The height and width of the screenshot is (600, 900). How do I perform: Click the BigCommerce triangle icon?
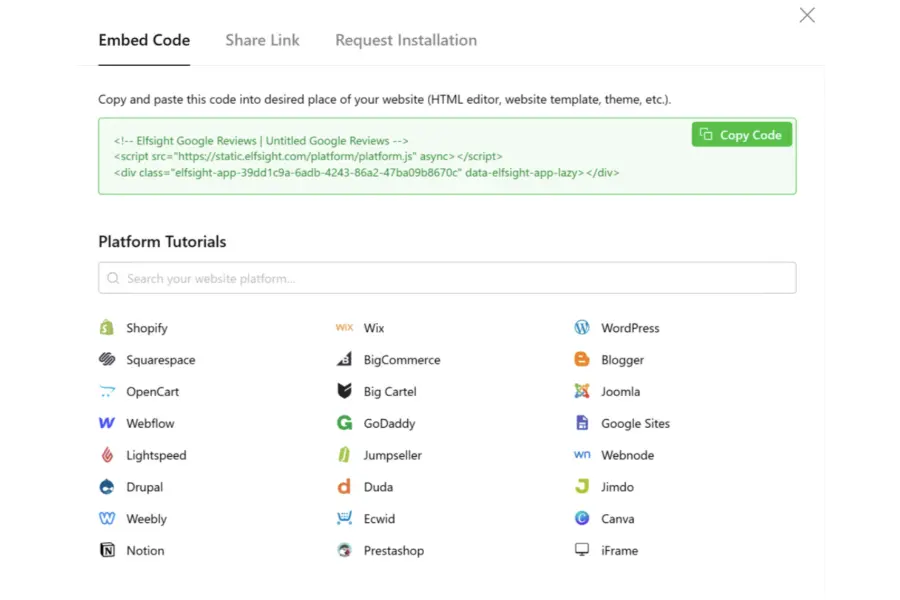pyautogui.click(x=344, y=359)
